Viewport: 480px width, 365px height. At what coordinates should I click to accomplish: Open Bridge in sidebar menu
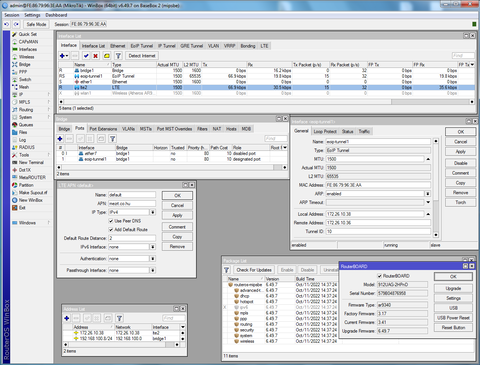(24, 64)
